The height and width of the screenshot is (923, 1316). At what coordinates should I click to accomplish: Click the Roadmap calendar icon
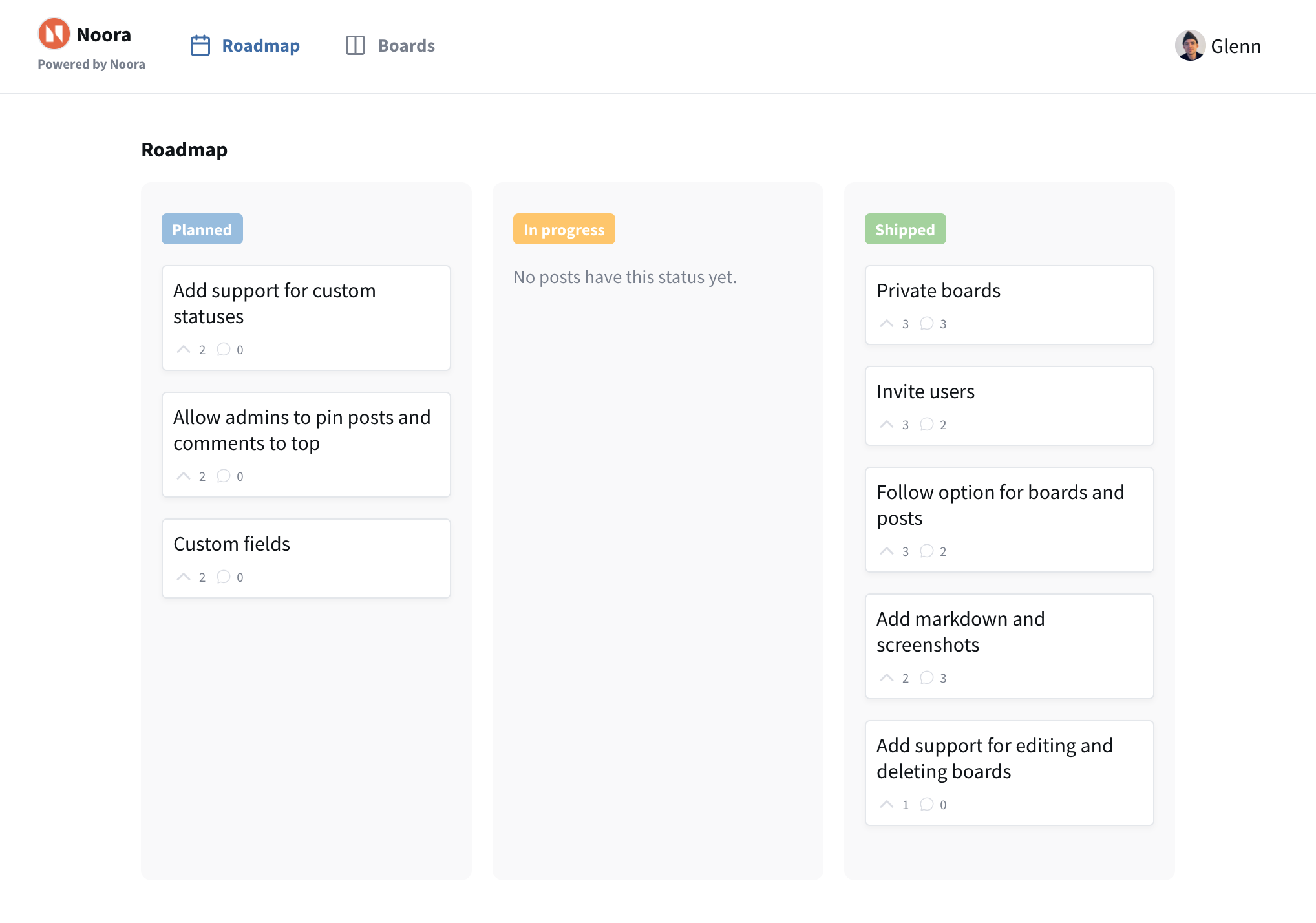point(200,46)
